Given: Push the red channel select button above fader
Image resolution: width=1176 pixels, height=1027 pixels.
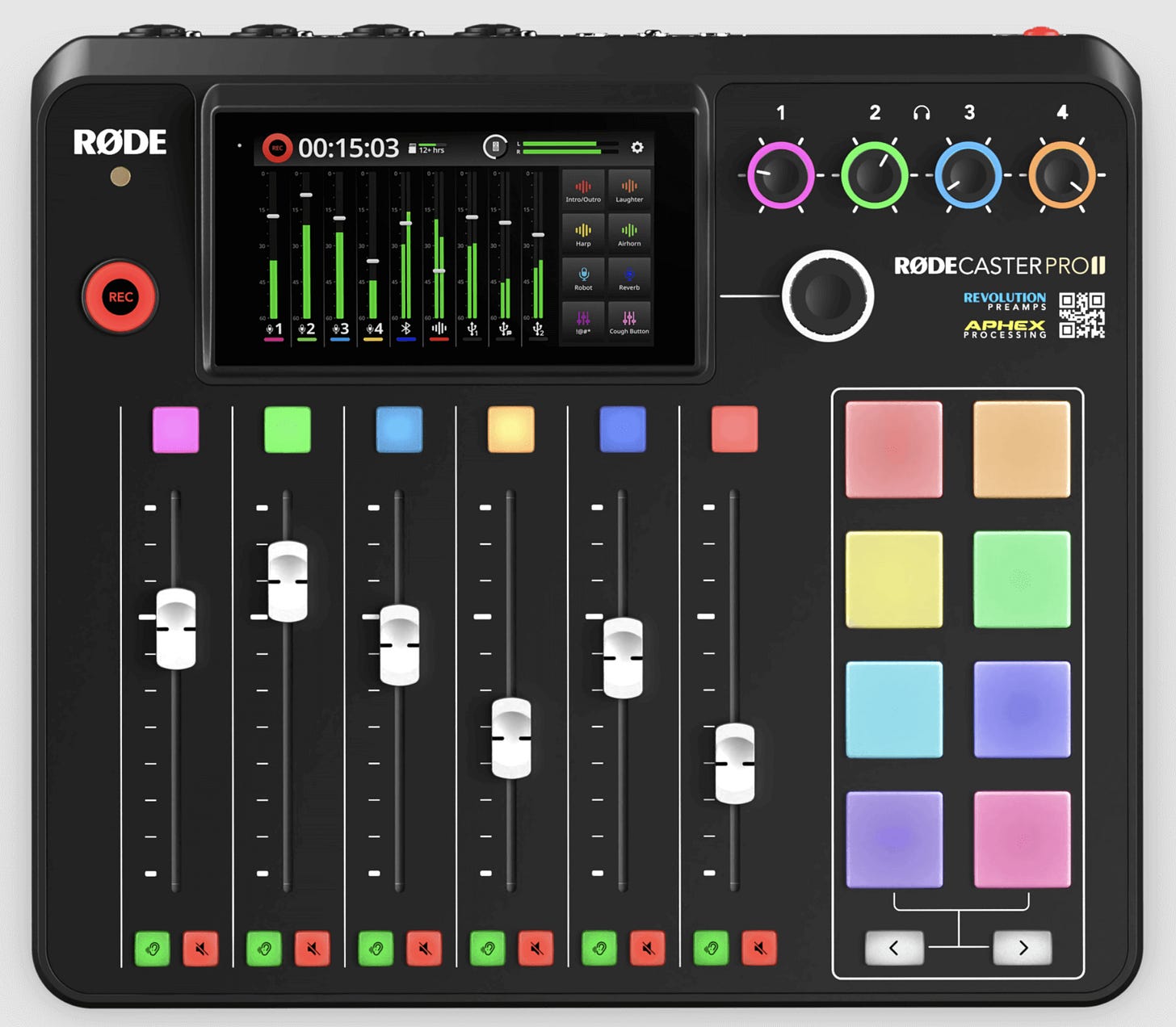Looking at the screenshot, I should tap(734, 430).
